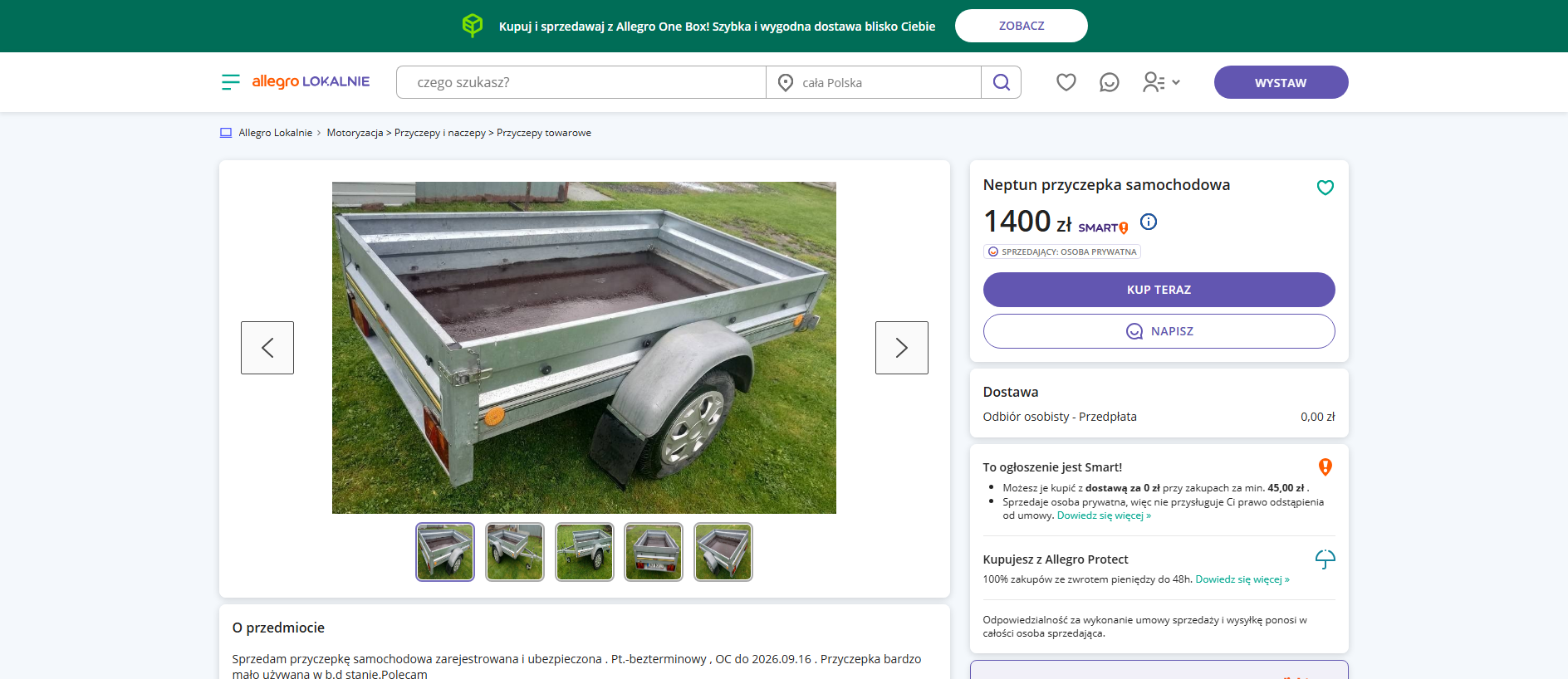Click the 'Dostawa' heading
This screenshot has width=1568, height=679.
[1011, 392]
